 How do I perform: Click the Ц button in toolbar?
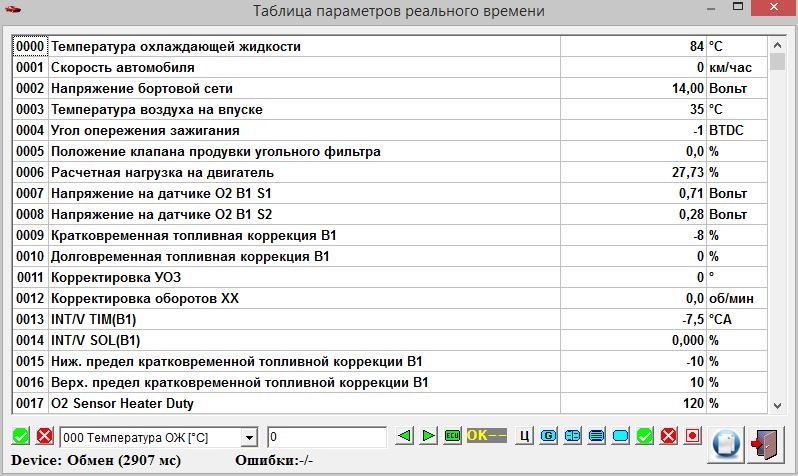525,436
